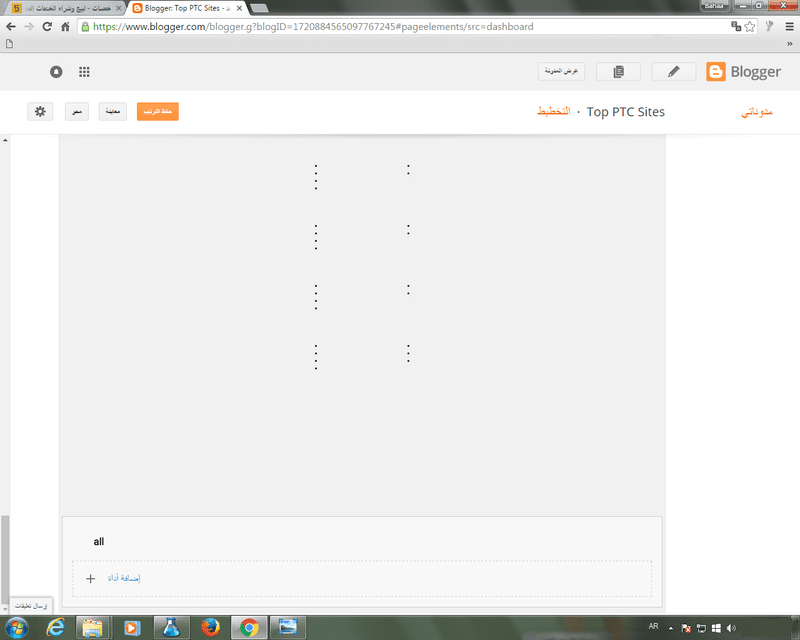Open the gear settings dropdown button
The height and width of the screenshot is (640, 800).
point(40,111)
